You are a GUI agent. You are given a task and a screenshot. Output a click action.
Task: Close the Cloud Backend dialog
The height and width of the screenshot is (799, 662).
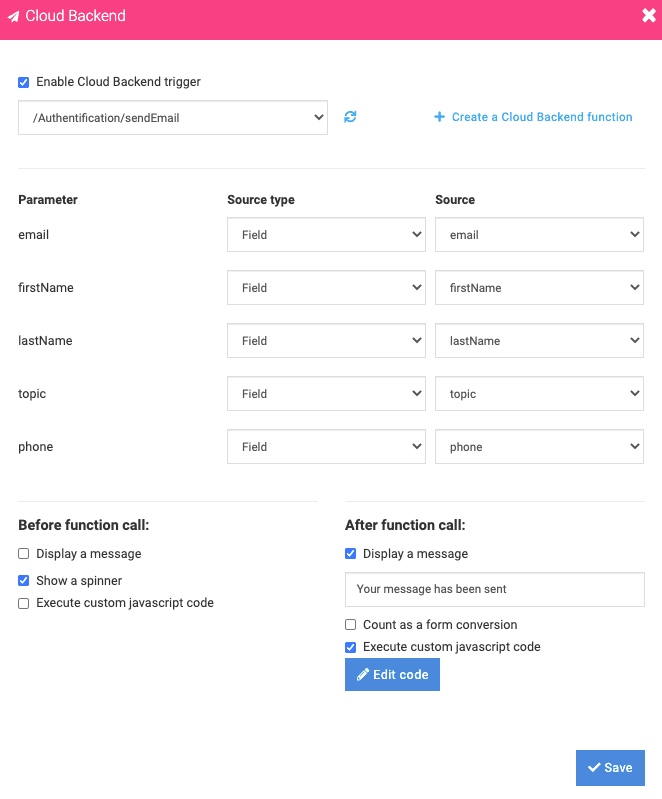coord(648,15)
